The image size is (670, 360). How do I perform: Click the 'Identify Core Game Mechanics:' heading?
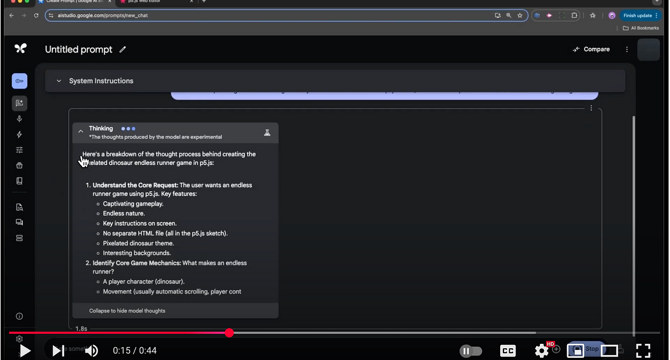(137, 263)
